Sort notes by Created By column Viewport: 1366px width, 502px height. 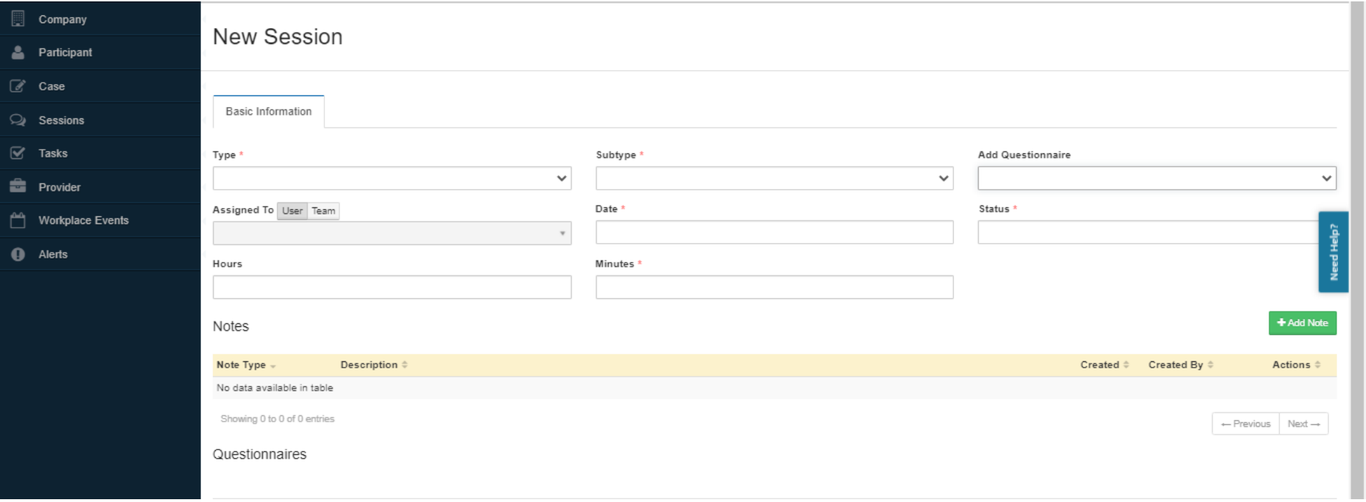[1181, 365]
